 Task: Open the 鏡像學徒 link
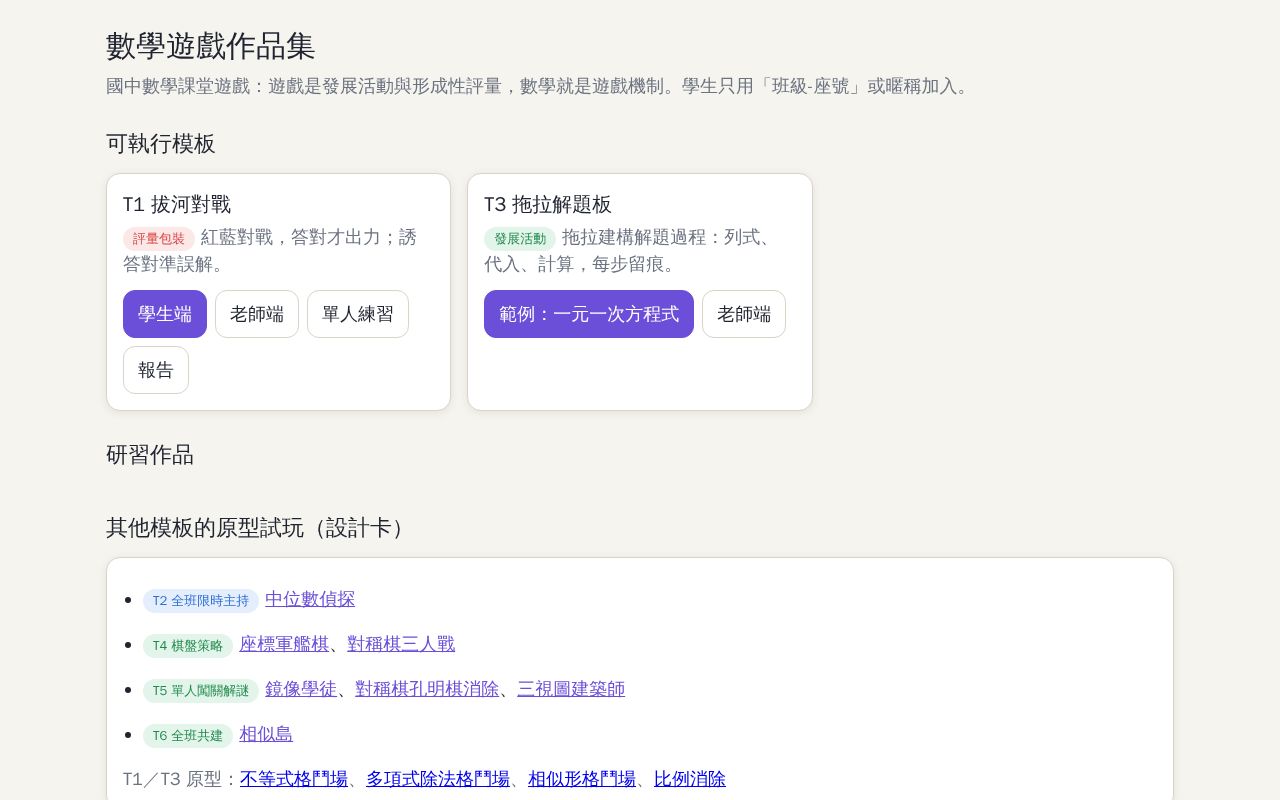point(301,689)
